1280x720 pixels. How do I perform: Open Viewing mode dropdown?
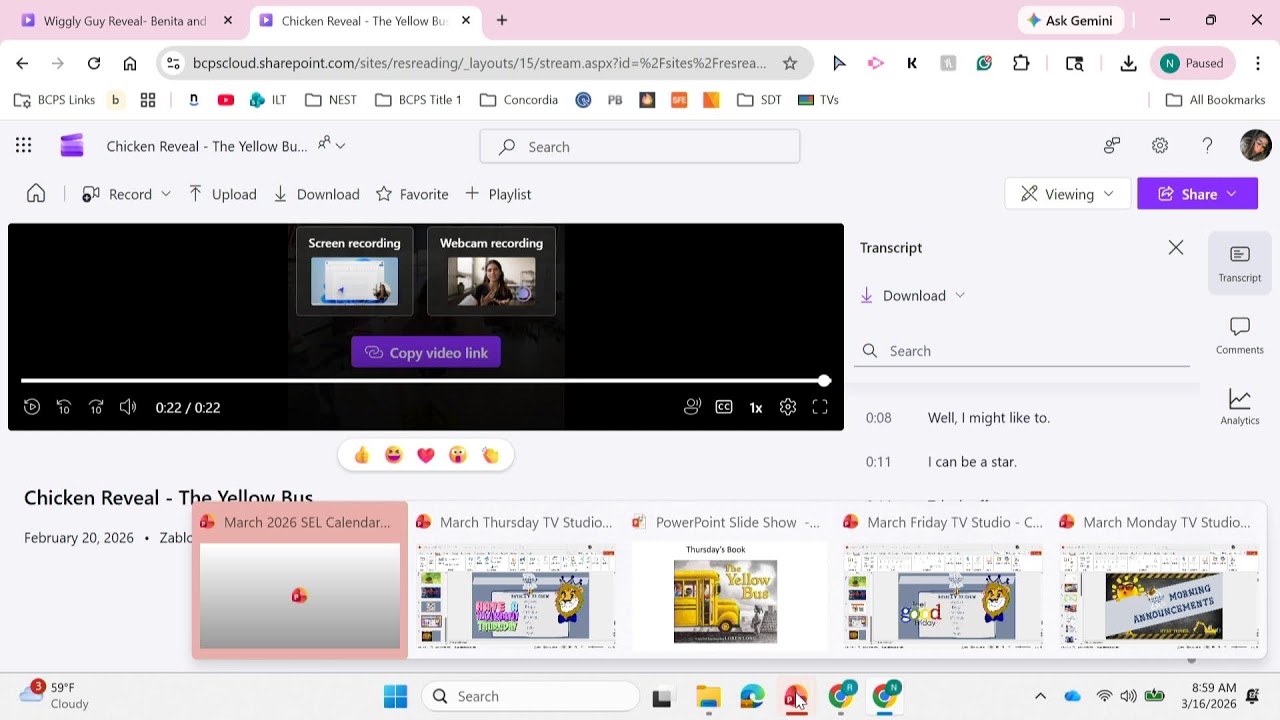(1067, 194)
